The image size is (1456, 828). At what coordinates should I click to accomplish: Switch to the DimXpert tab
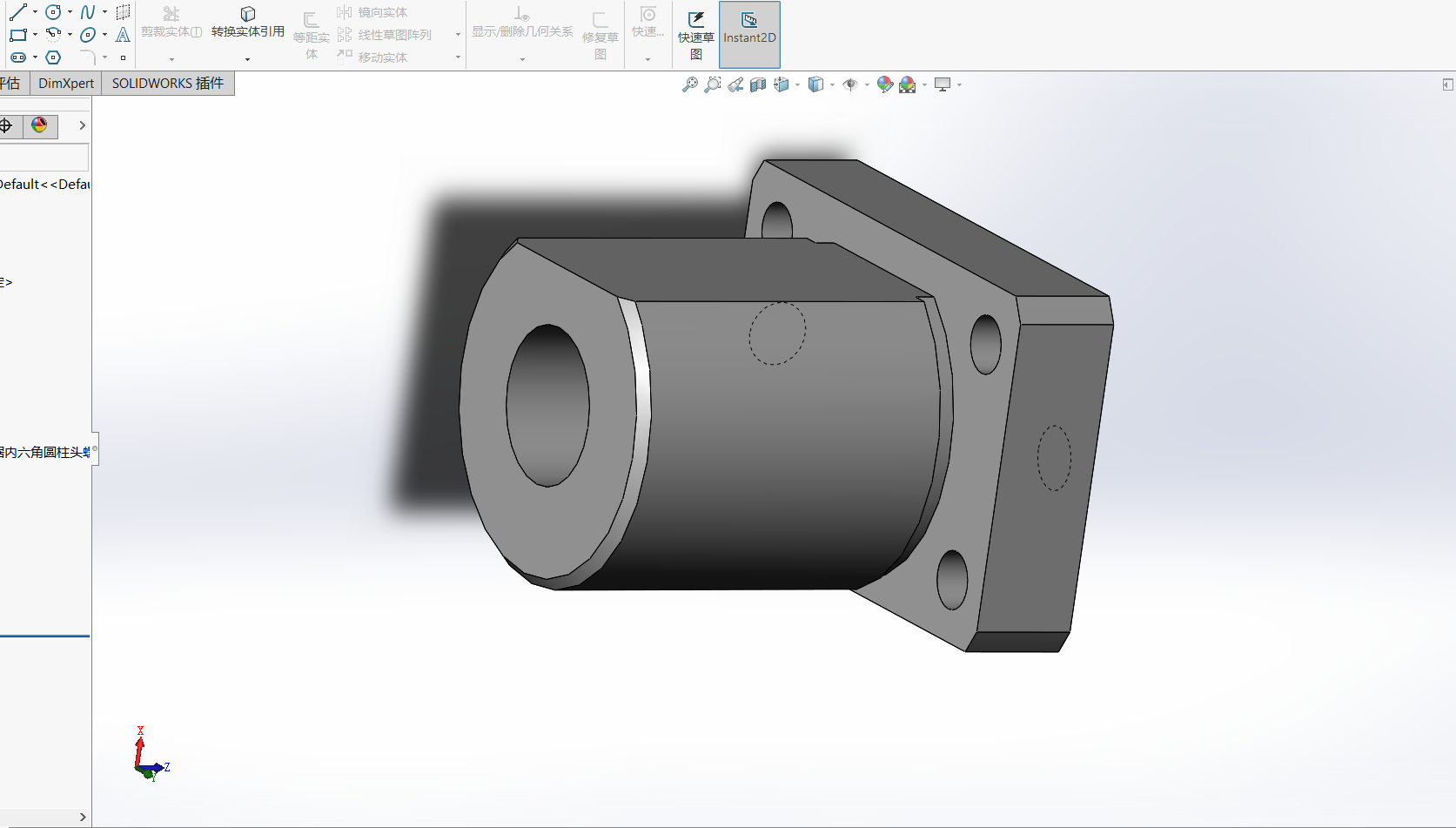point(66,84)
